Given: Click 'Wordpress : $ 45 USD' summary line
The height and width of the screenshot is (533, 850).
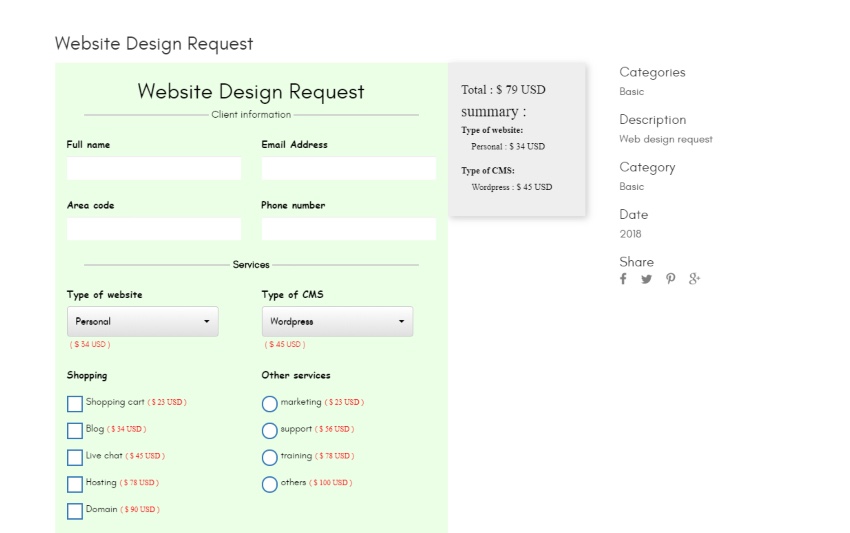Looking at the screenshot, I should click(x=512, y=187).
